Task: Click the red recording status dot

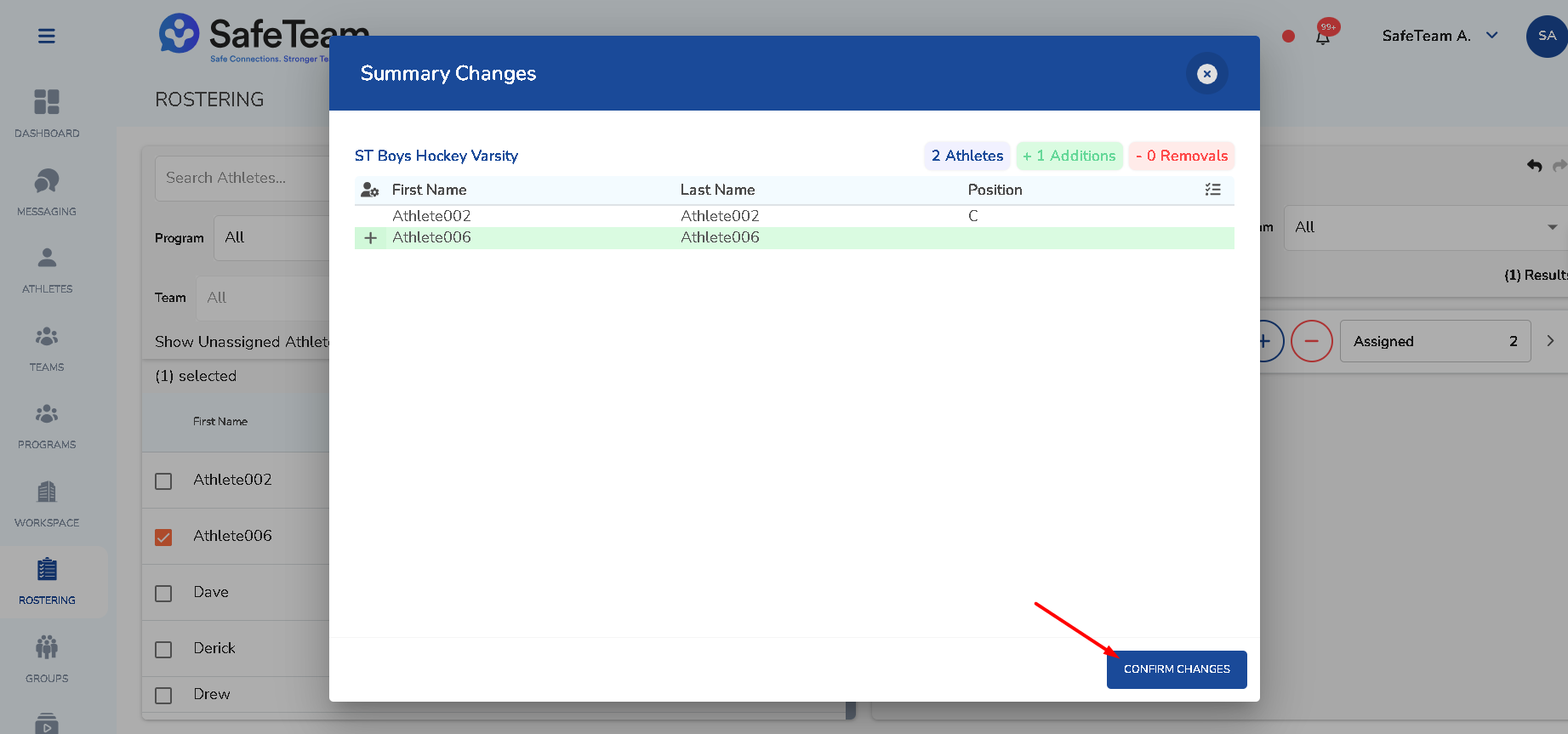Action: [1288, 36]
